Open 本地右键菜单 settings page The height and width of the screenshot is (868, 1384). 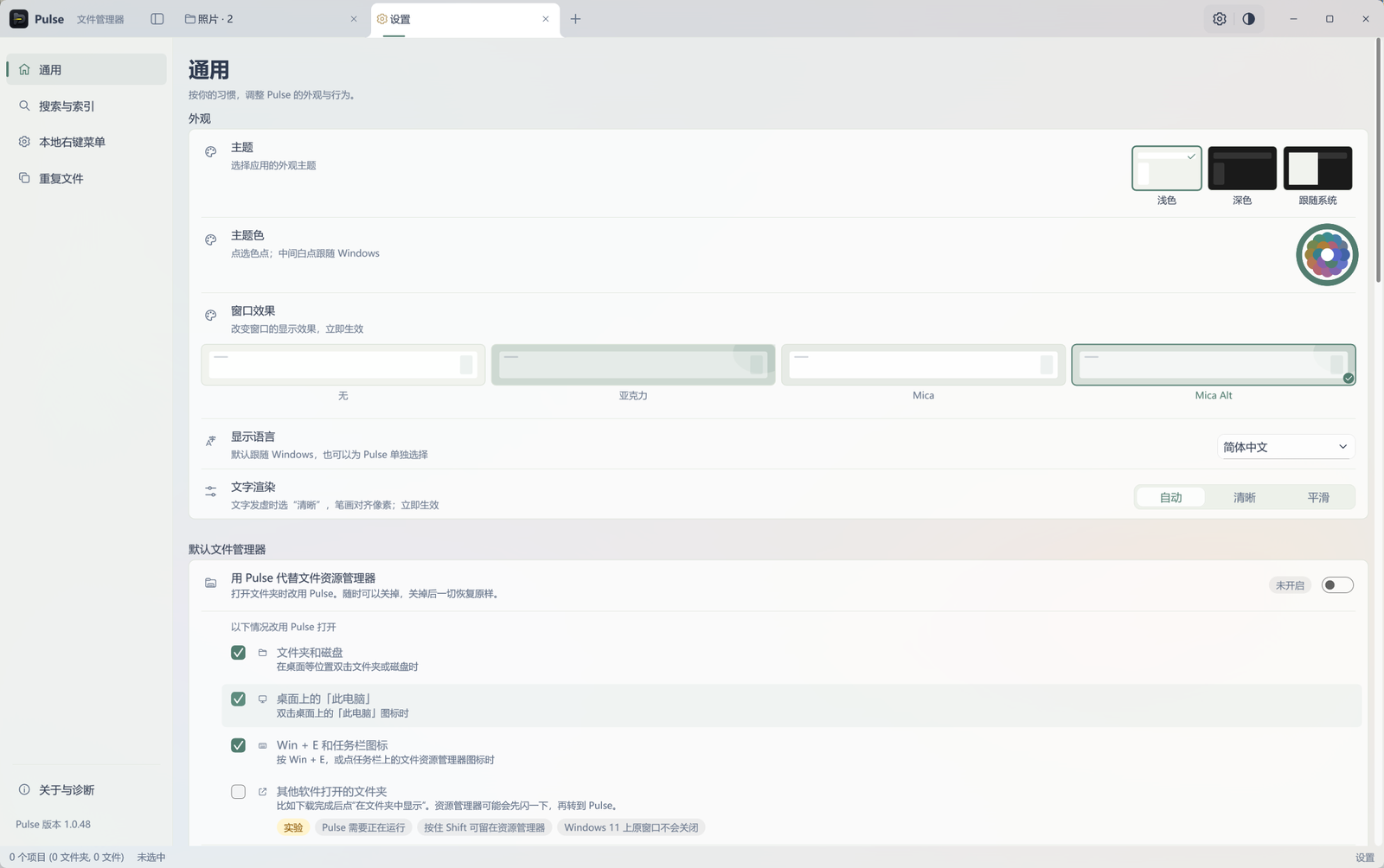click(86, 142)
